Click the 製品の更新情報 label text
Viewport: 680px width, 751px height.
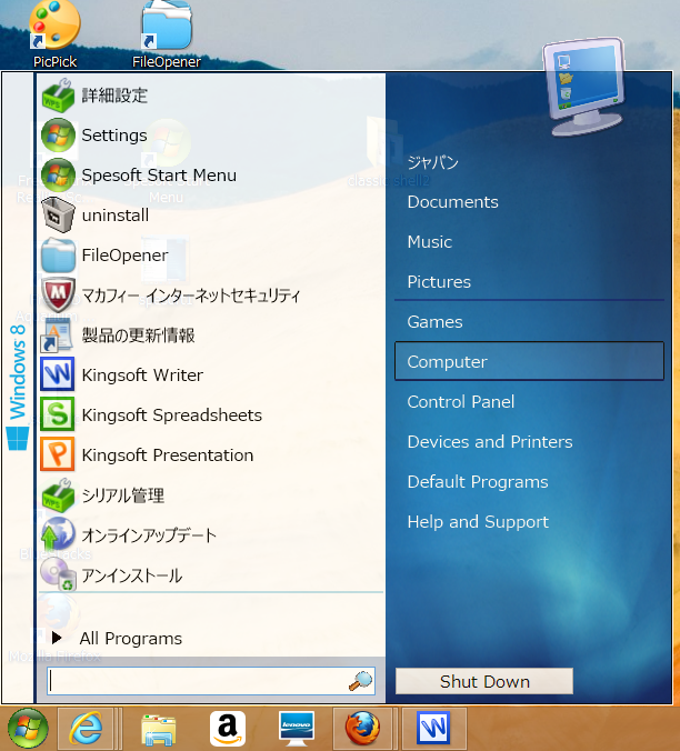pos(138,335)
